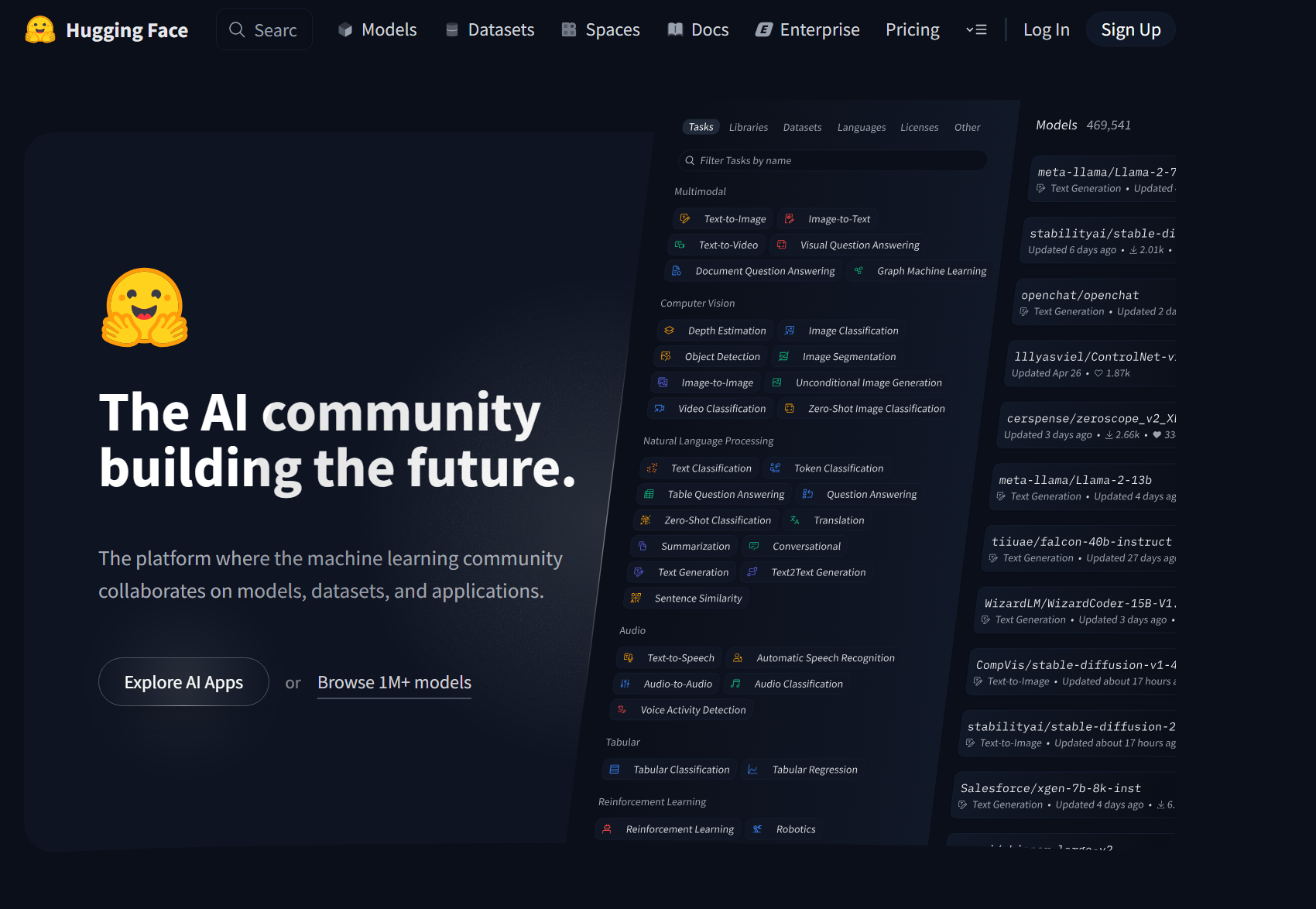Viewport: 1316px width, 909px height.
Task: Click the Spaces grid icon in the navbar
Action: pyautogui.click(x=569, y=29)
